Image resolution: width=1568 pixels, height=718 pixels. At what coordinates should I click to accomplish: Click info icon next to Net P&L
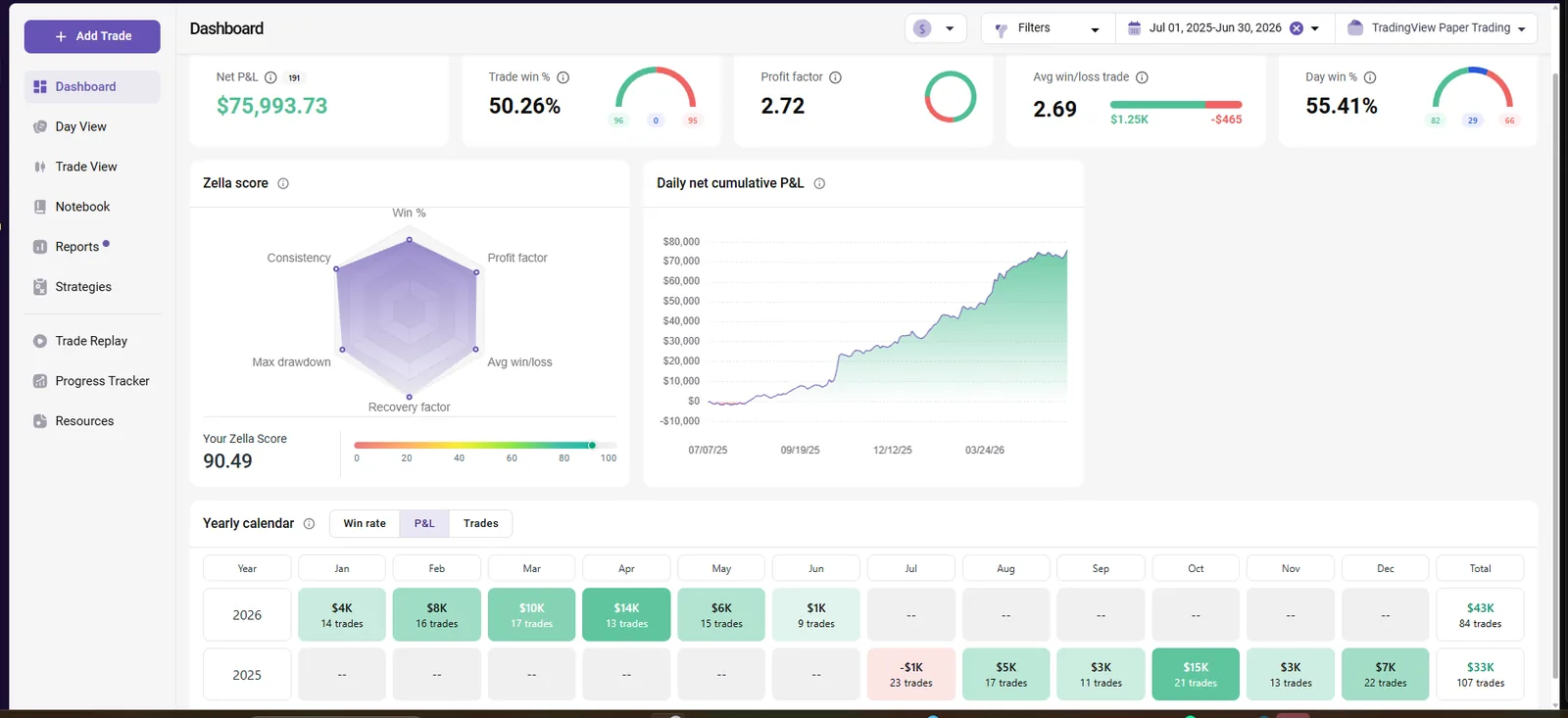pyautogui.click(x=270, y=77)
